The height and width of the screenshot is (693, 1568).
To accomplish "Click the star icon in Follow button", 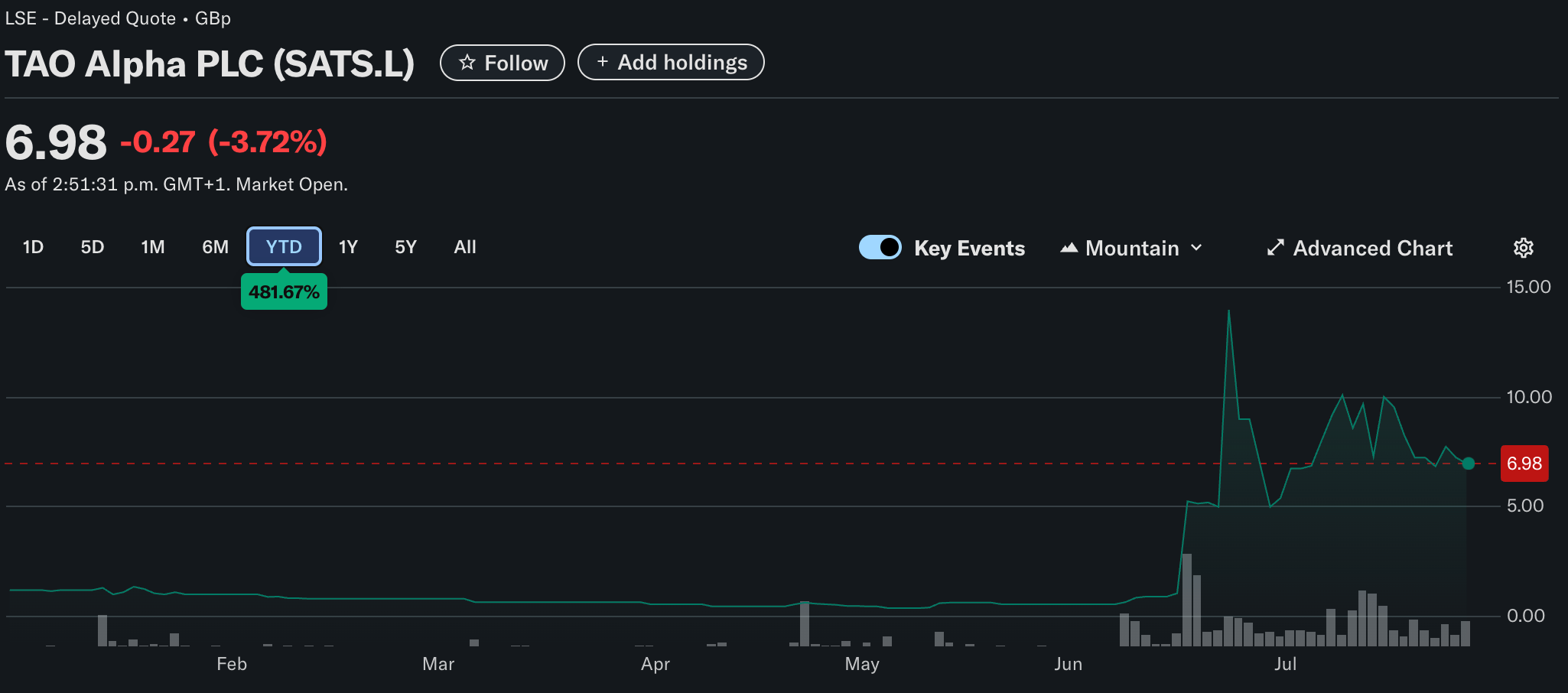I will [x=467, y=63].
